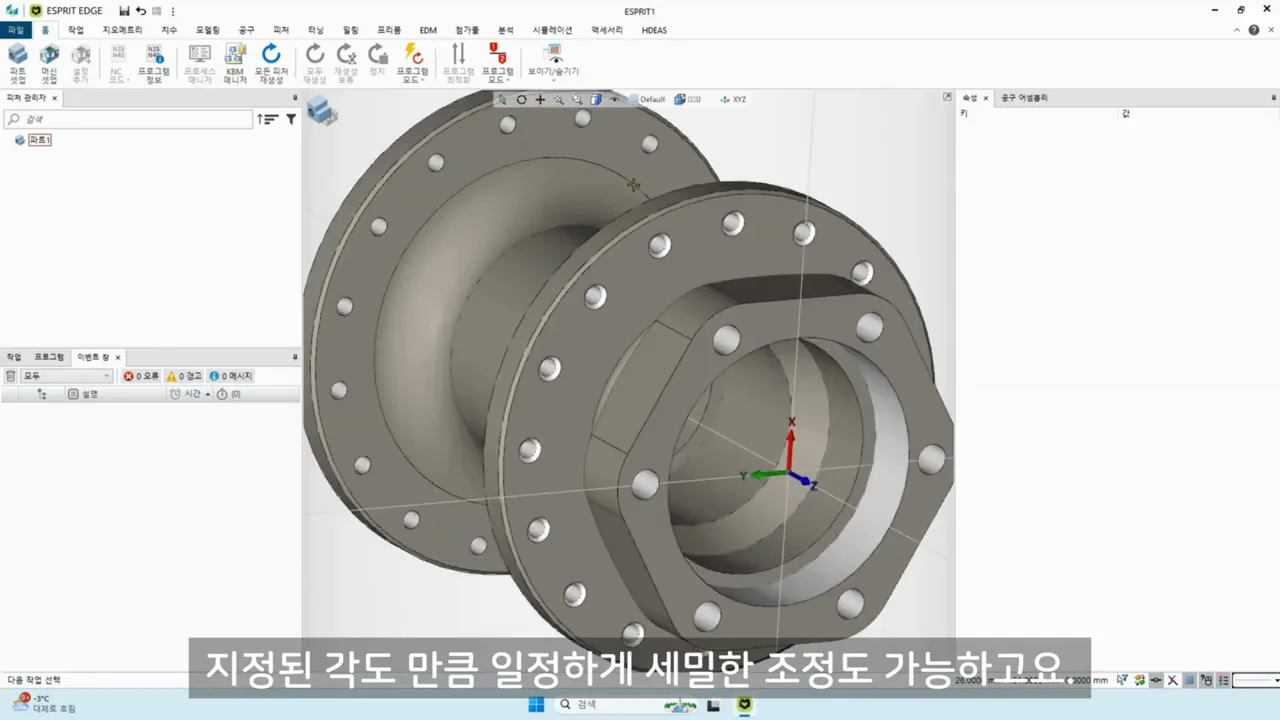Open the Windows Start menu
This screenshot has width=1280, height=720.
point(536,705)
